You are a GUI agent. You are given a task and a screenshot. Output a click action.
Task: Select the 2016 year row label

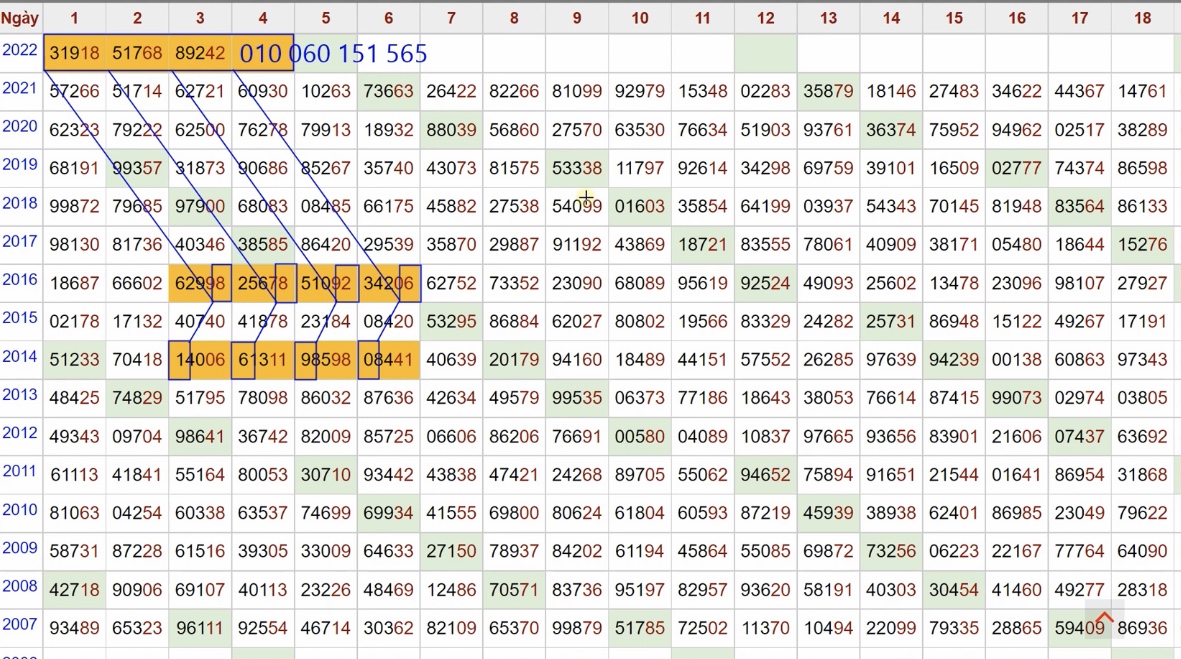[20, 280]
